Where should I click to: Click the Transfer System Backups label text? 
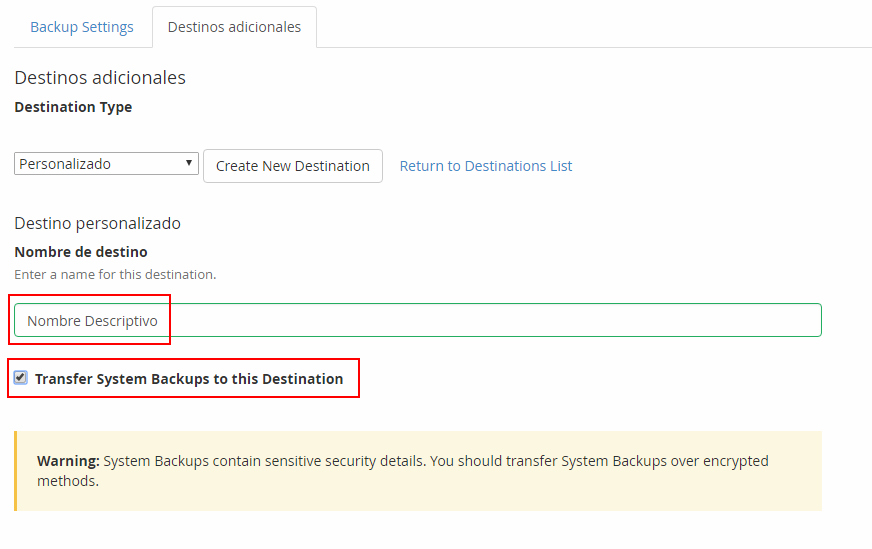click(189, 379)
